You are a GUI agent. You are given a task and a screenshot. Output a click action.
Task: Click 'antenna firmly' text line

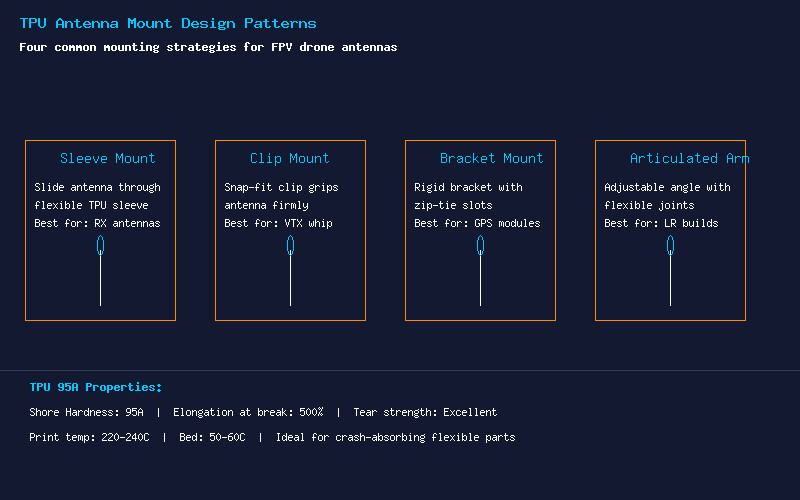pyautogui.click(x=266, y=205)
